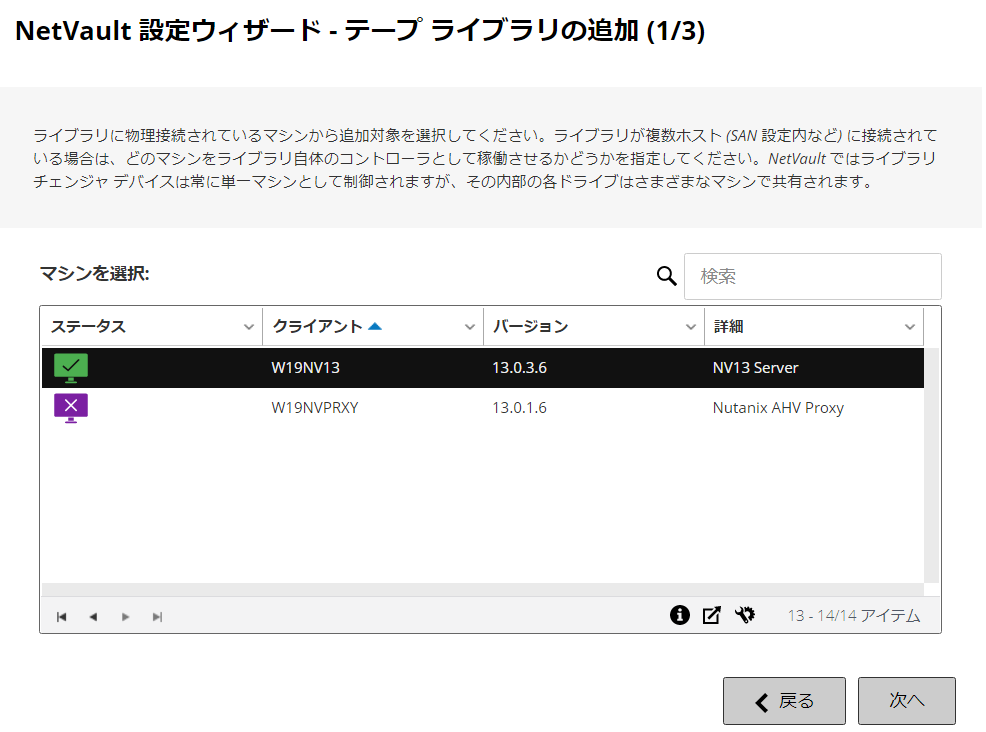Select the W19NVPRXY client row
Screen dimensions: 986x732
pyautogui.click(x=482, y=408)
